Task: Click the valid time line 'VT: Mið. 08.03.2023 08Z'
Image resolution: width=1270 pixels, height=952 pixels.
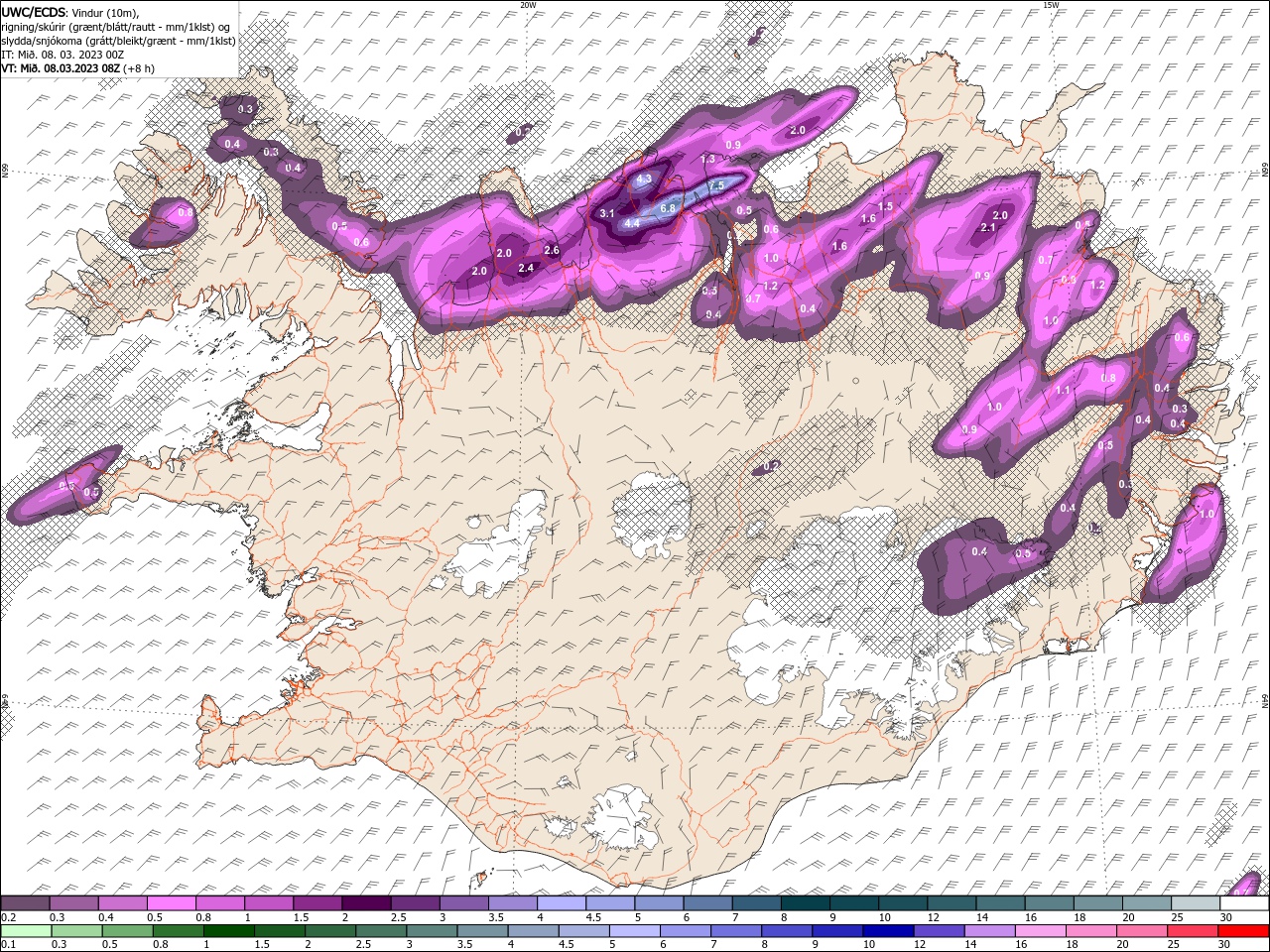Action: click(x=61, y=68)
